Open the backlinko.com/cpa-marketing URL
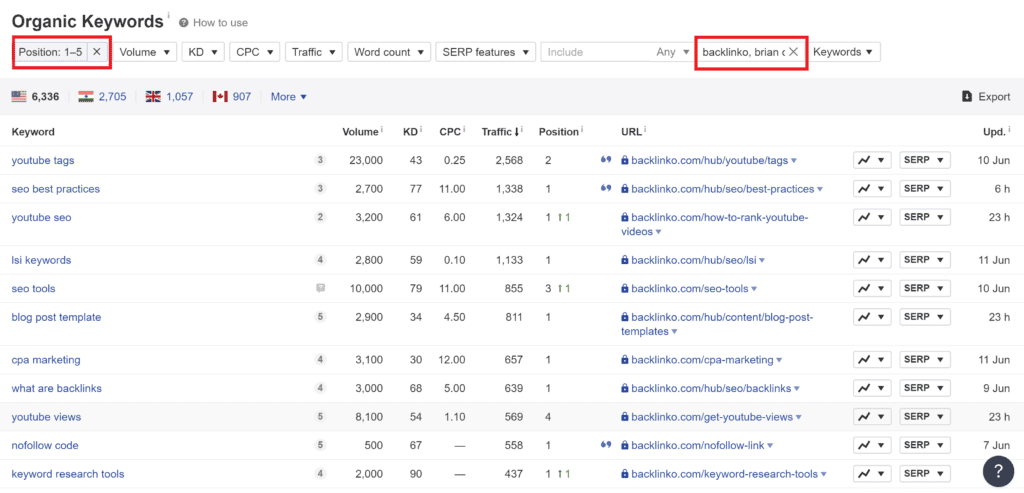The image size is (1024, 493). (702, 360)
